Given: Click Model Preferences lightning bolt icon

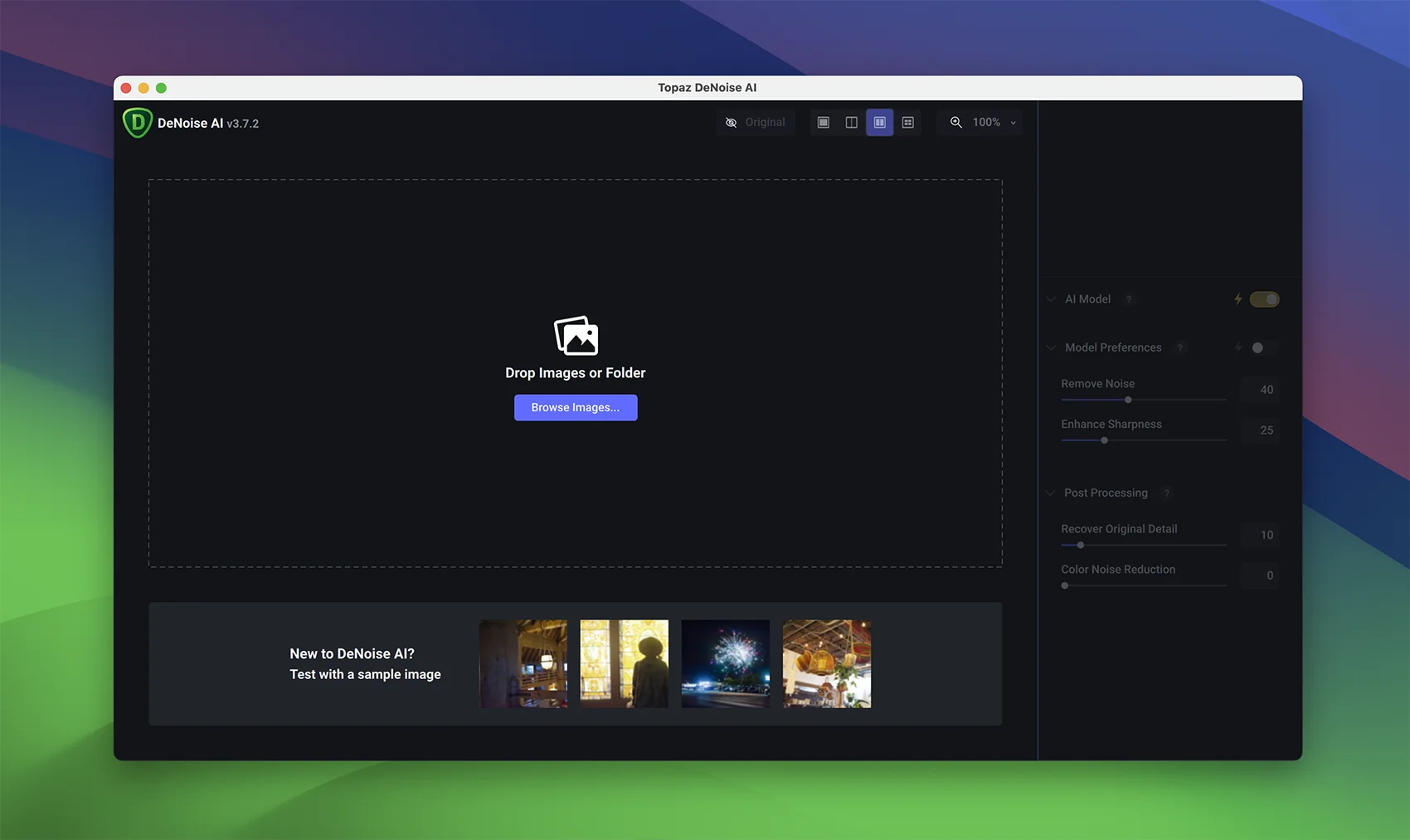Looking at the screenshot, I should coord(1238,347).
